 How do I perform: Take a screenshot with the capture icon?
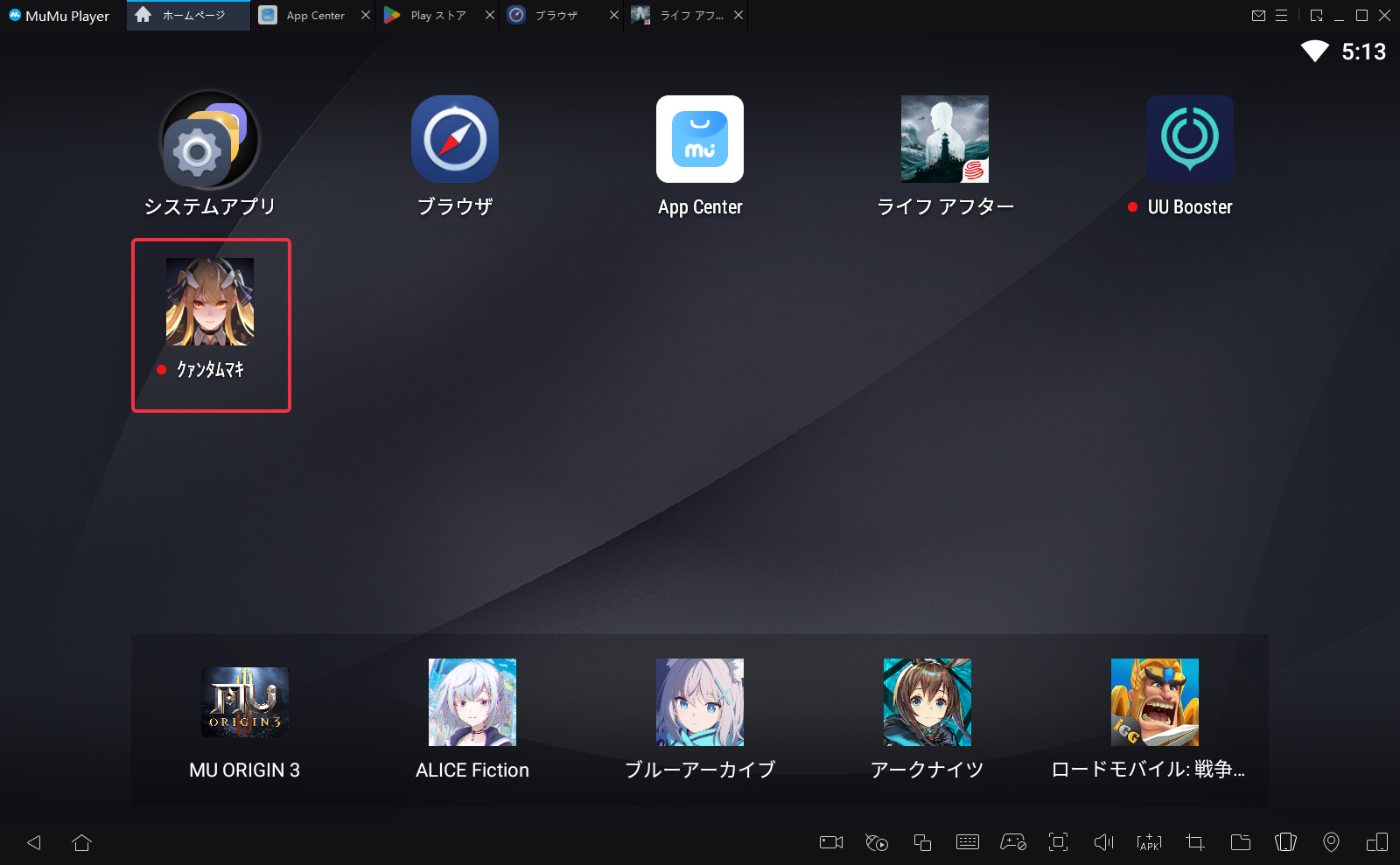pos(1059,842)
